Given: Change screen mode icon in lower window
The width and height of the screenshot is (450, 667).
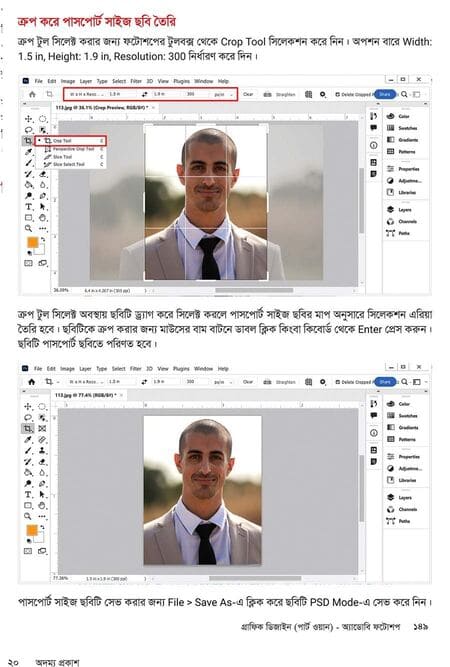Looking at the screenshot, I should 43,551.
